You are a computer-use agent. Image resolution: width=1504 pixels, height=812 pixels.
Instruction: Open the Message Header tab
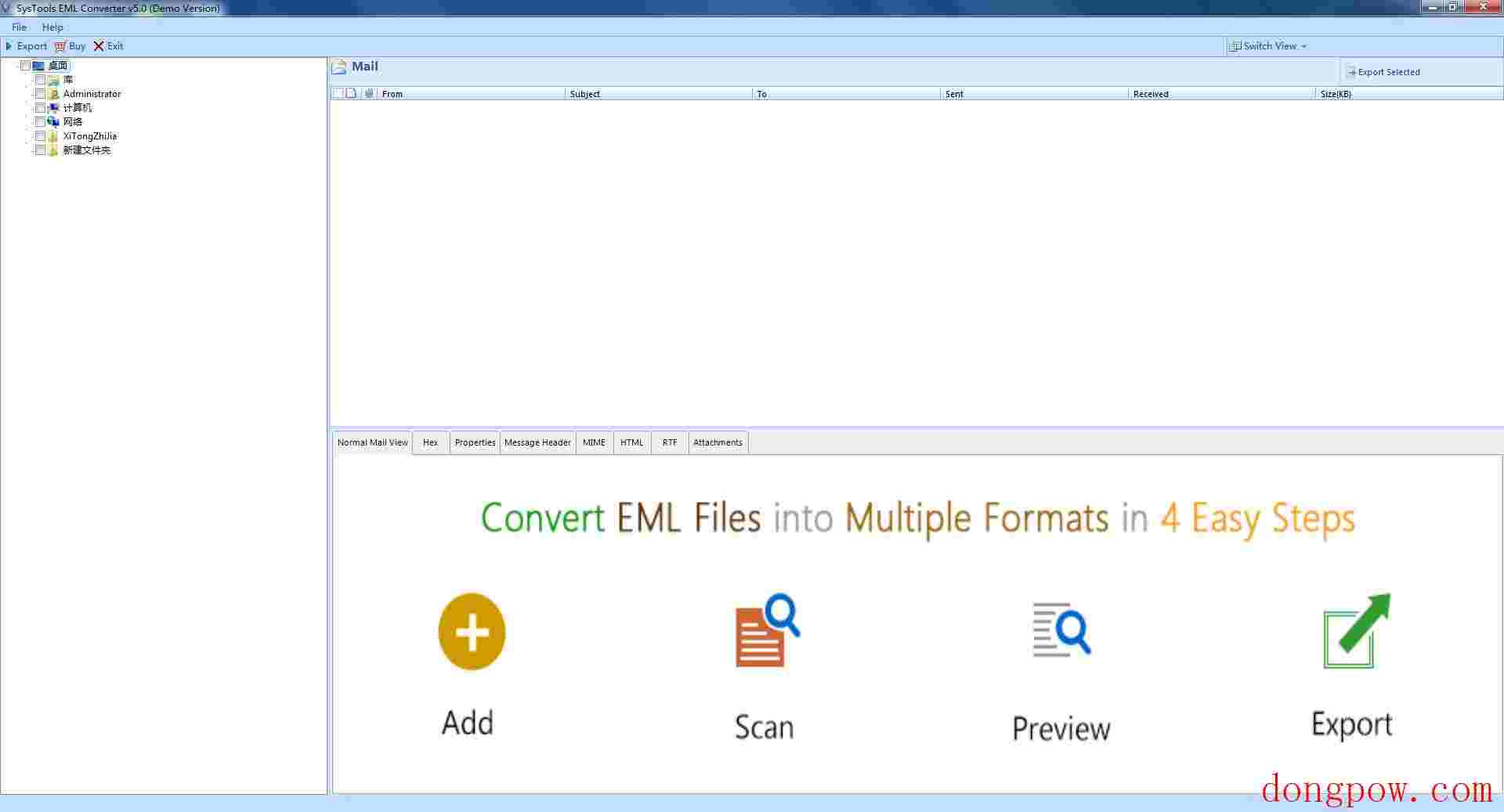(x=537, y=442)
